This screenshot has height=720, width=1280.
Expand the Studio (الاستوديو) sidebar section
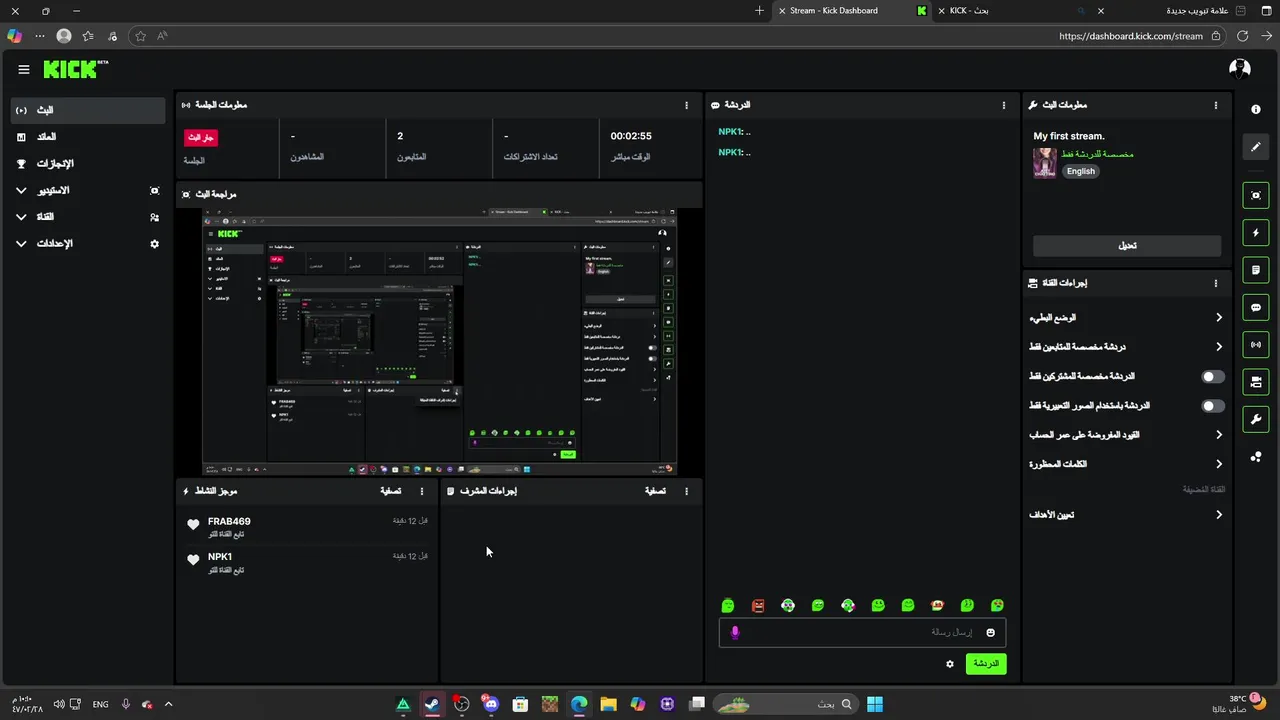pos(88,190)
